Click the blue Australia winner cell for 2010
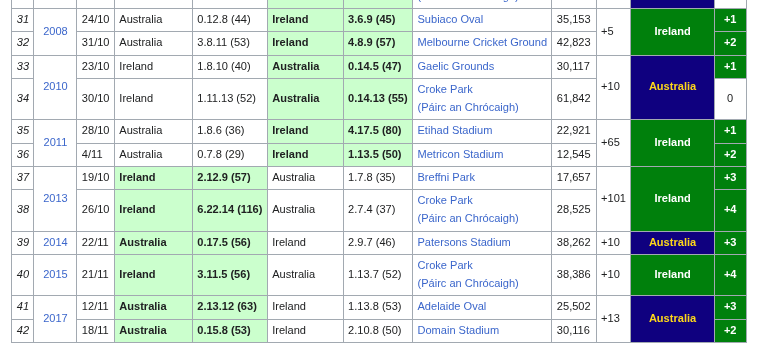The width and height of the screenshot is (767, 361). pos(672,87)
